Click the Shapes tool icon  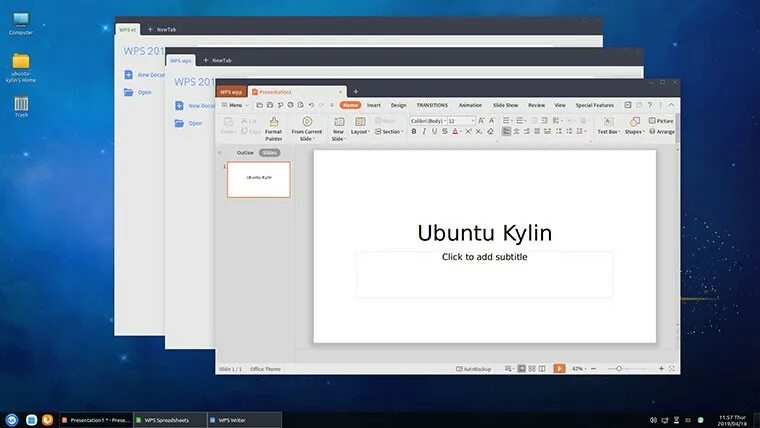point(634,121)
